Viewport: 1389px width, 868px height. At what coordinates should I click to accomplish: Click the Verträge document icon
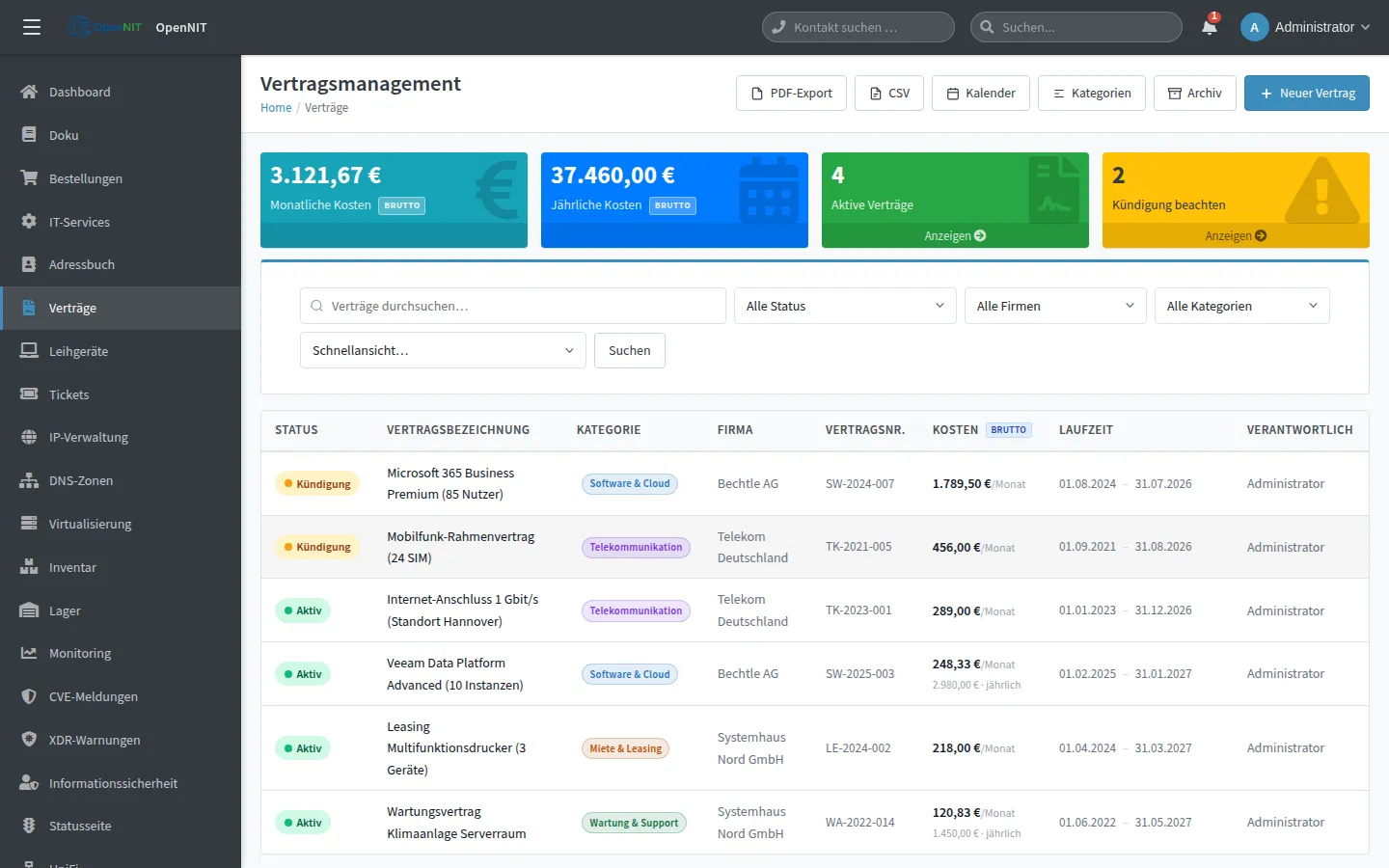click(x=29, y=308)
